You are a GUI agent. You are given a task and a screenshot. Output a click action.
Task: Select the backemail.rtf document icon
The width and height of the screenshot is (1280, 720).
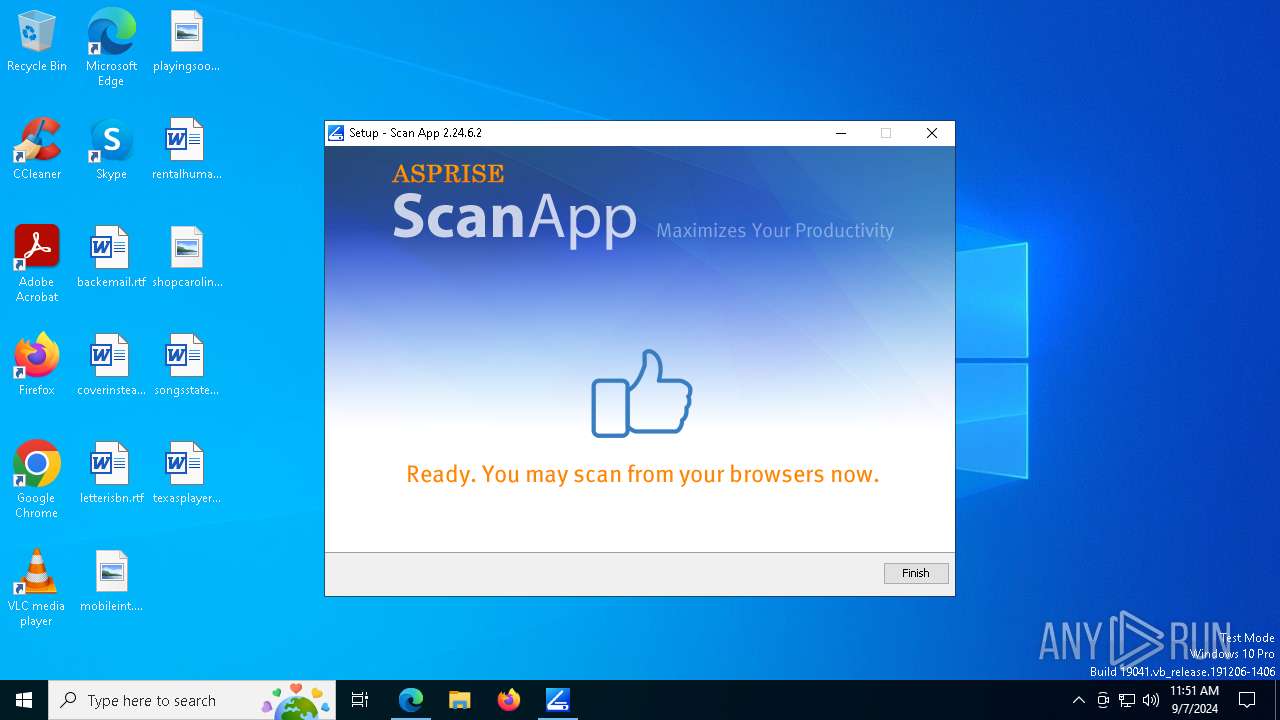pos(111,258)
